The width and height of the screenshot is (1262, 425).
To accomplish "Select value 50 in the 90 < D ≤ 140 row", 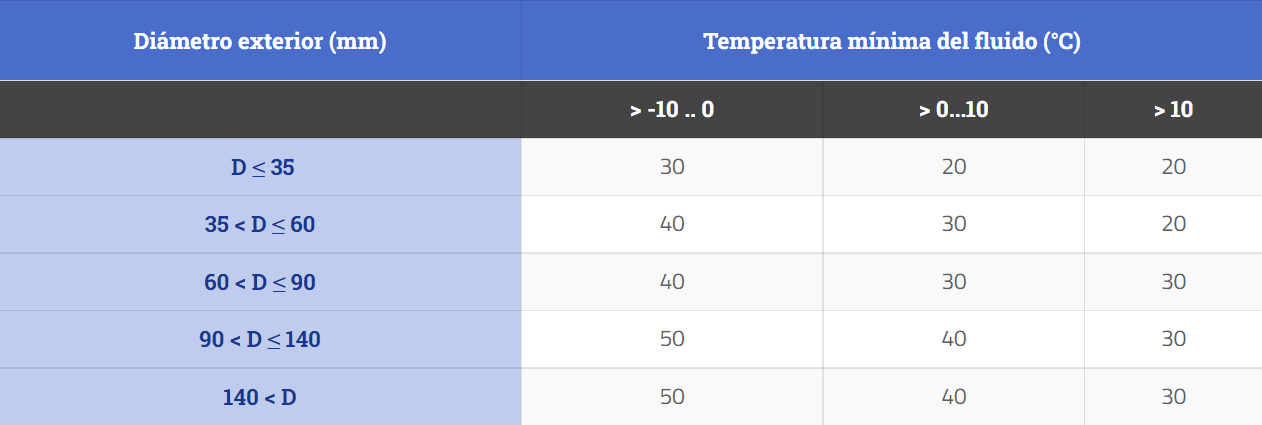I will [x=672, y=339].
